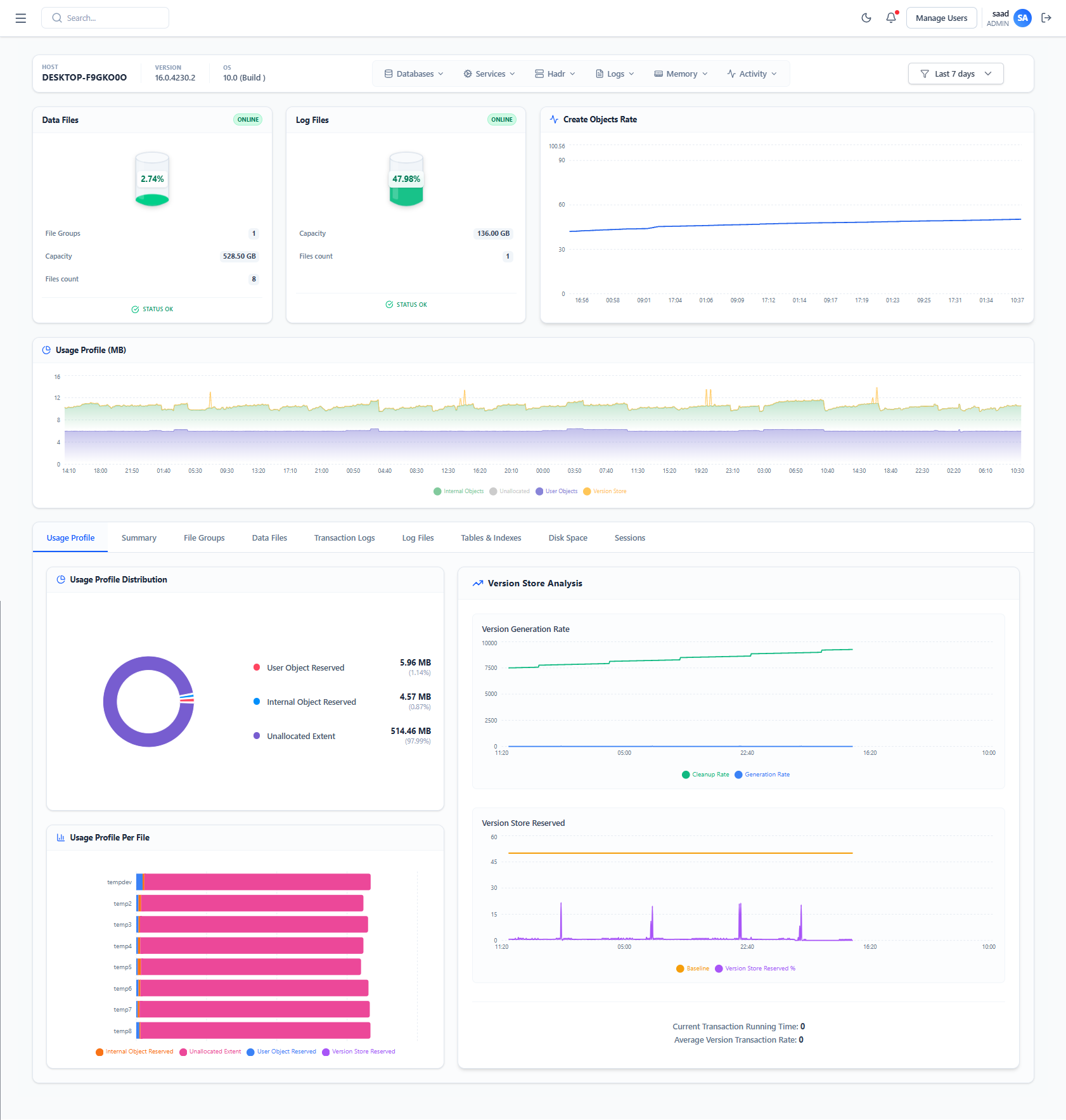Click the logout arrow button

(1046, 18)
